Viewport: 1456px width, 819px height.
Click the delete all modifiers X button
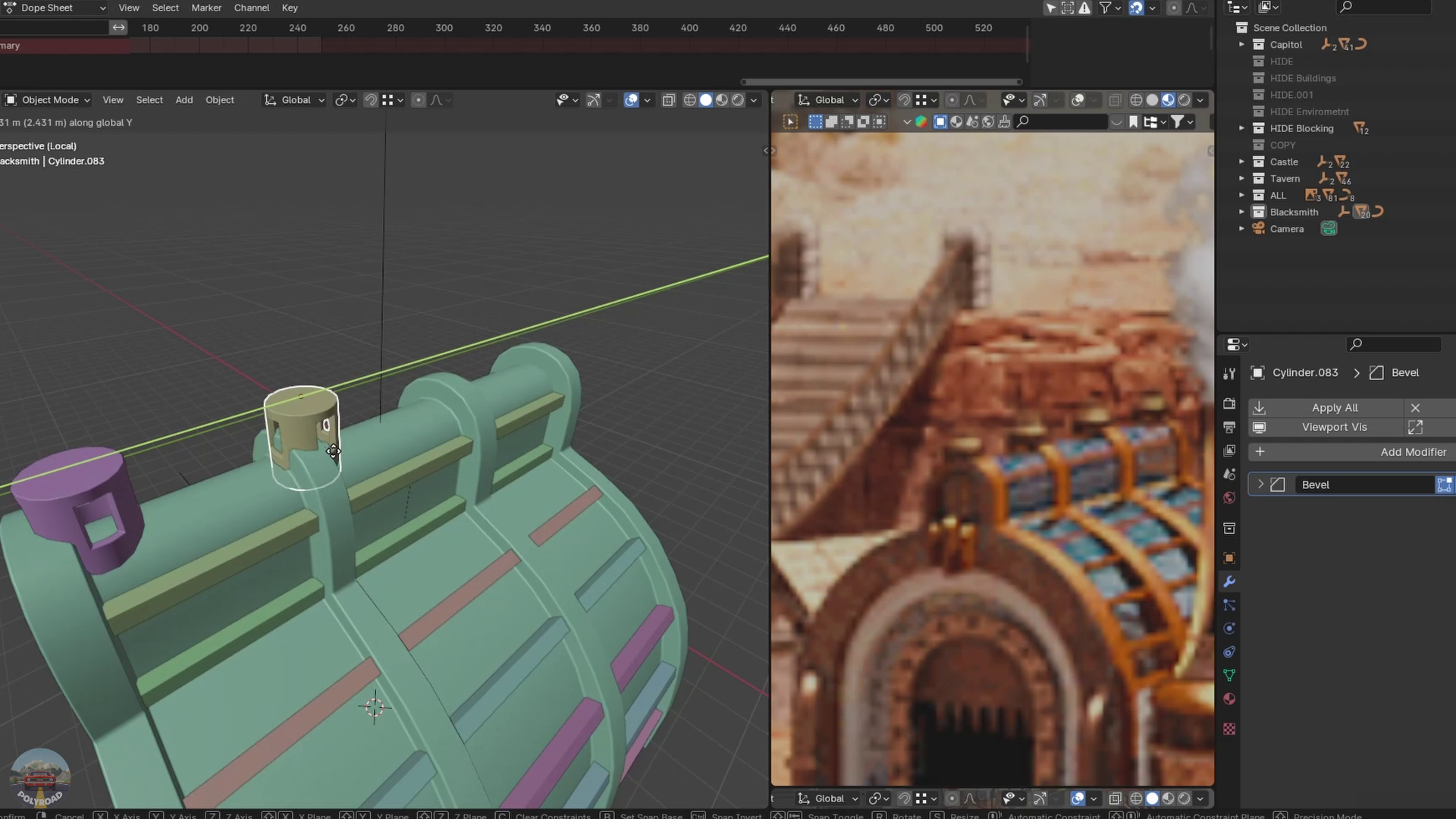1415,408
